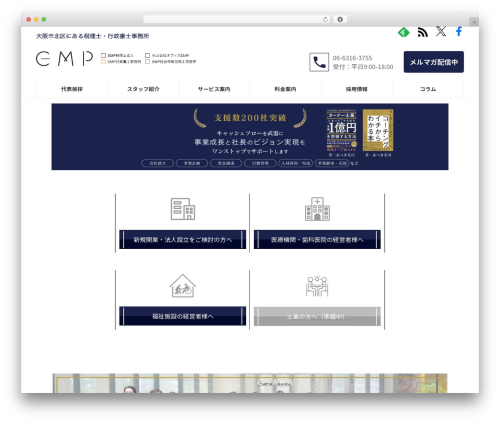Click the 受付：平日9:00-18:00 text

click(x=363, y=67)
